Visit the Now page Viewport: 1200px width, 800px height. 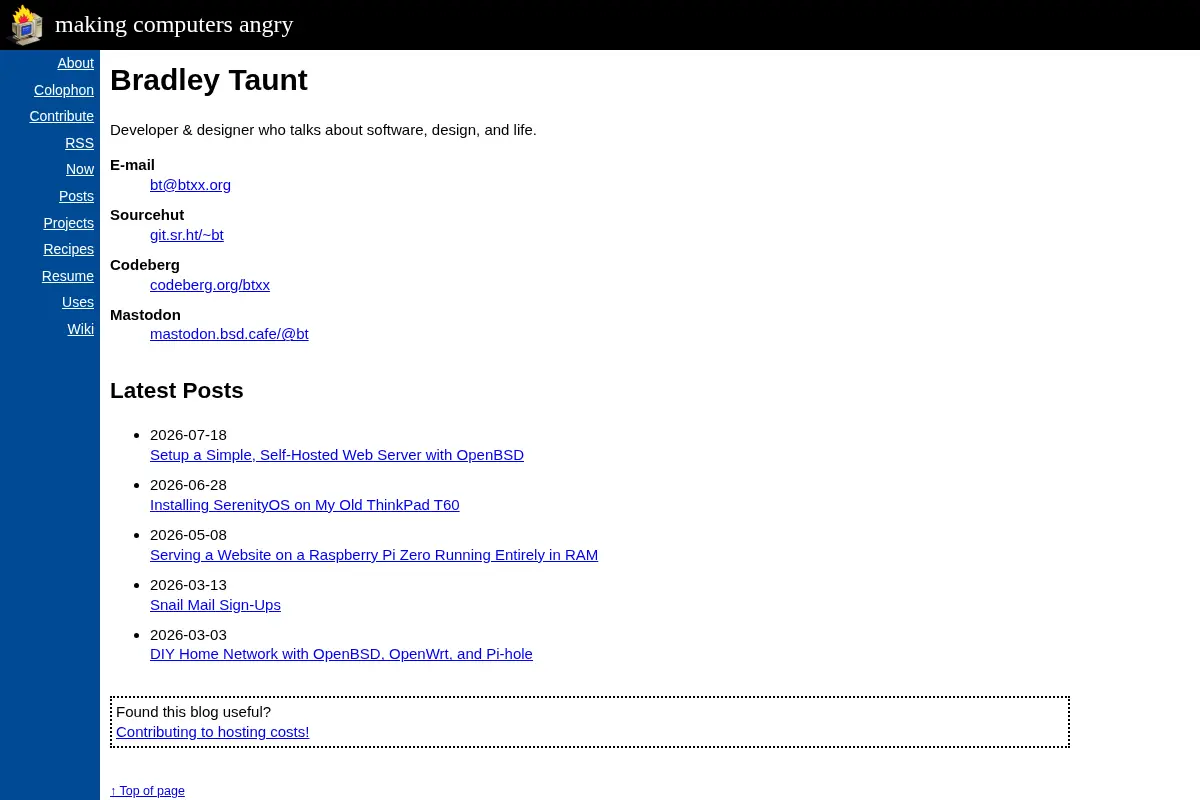click(80, 169)
